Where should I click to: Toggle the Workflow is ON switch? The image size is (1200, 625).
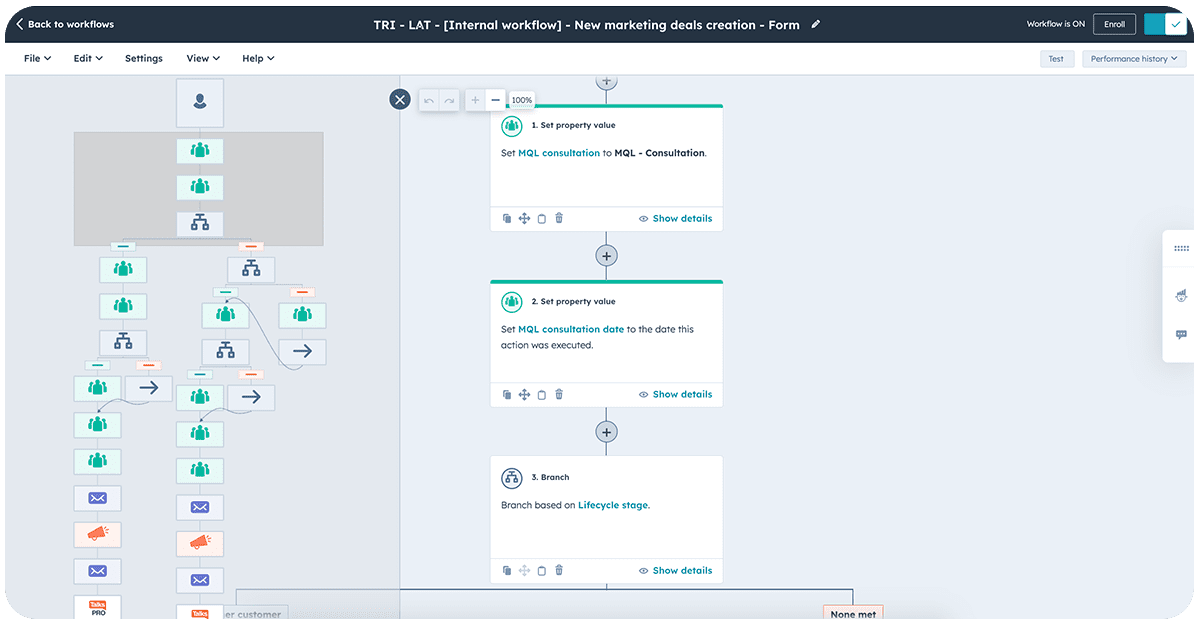tap(1164, 24)
